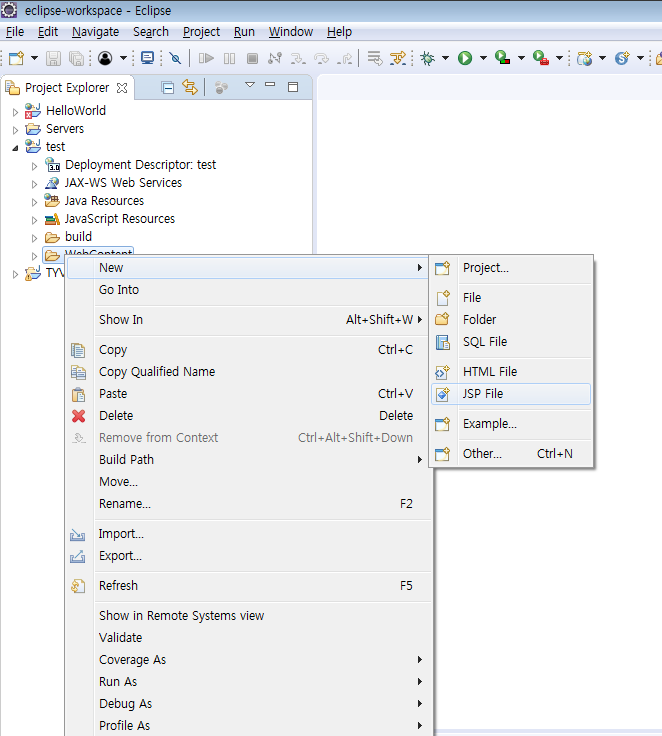
Task: Click Skip All Breakpoints icon
Action: tap(175, 58)
